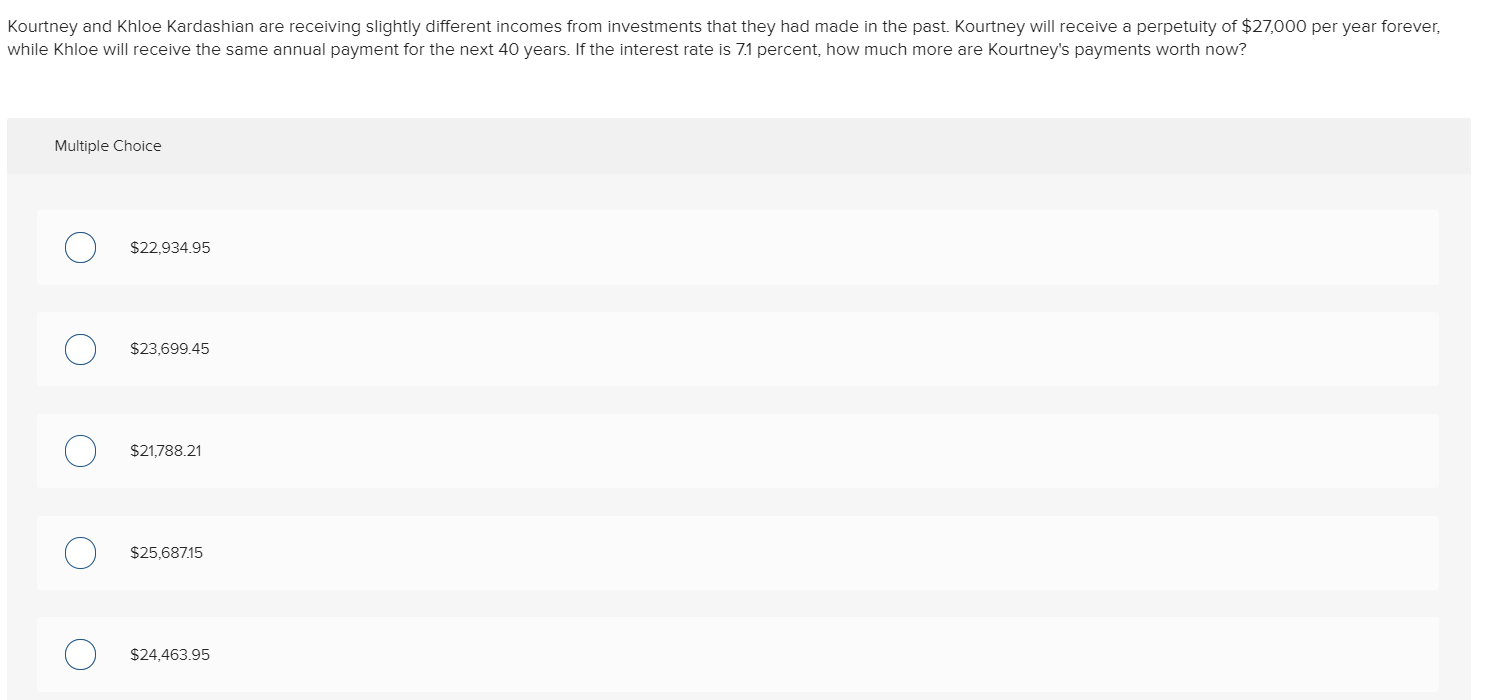Click empty area of third answer row
The image size is (1498, 700).
800,451
